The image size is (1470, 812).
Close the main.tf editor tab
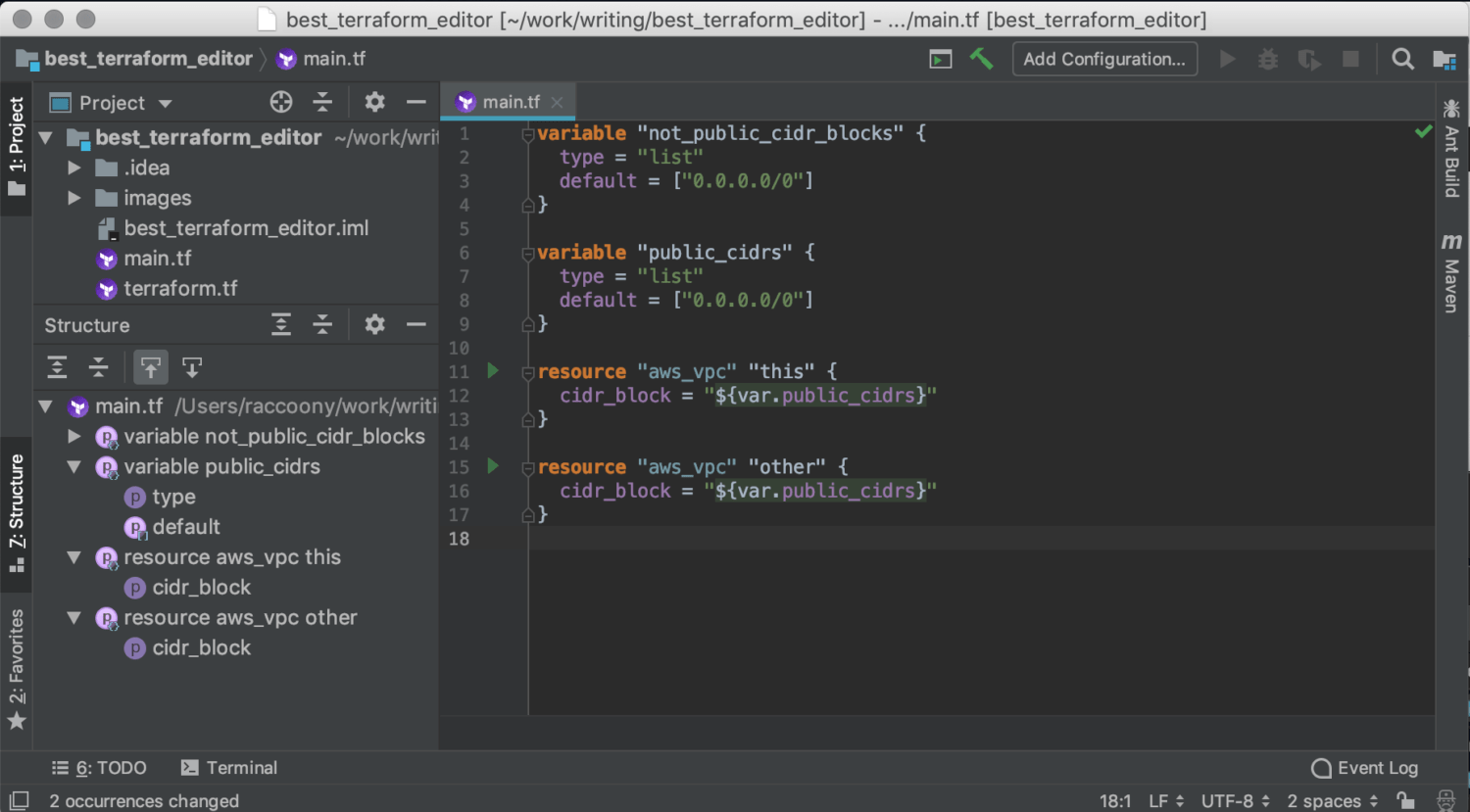[x=557, y=102]
